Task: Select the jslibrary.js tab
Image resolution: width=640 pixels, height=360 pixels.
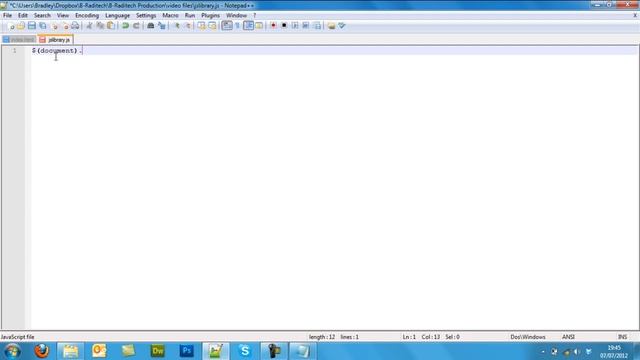Action: click(55, 40)
